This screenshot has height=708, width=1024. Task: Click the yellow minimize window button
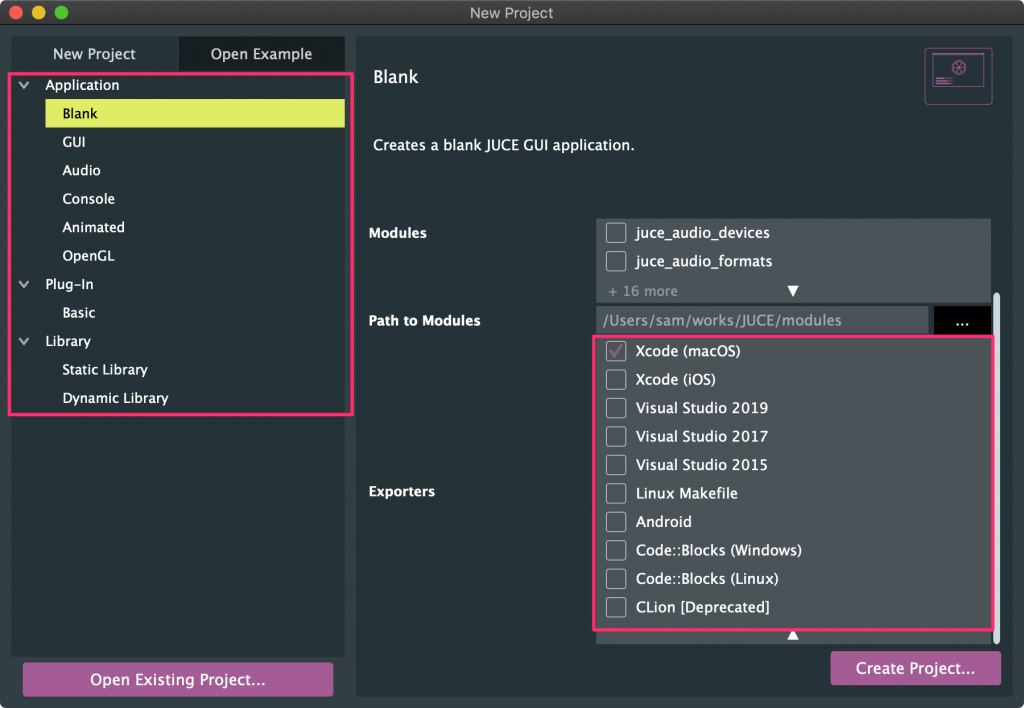tap(38, 13)
